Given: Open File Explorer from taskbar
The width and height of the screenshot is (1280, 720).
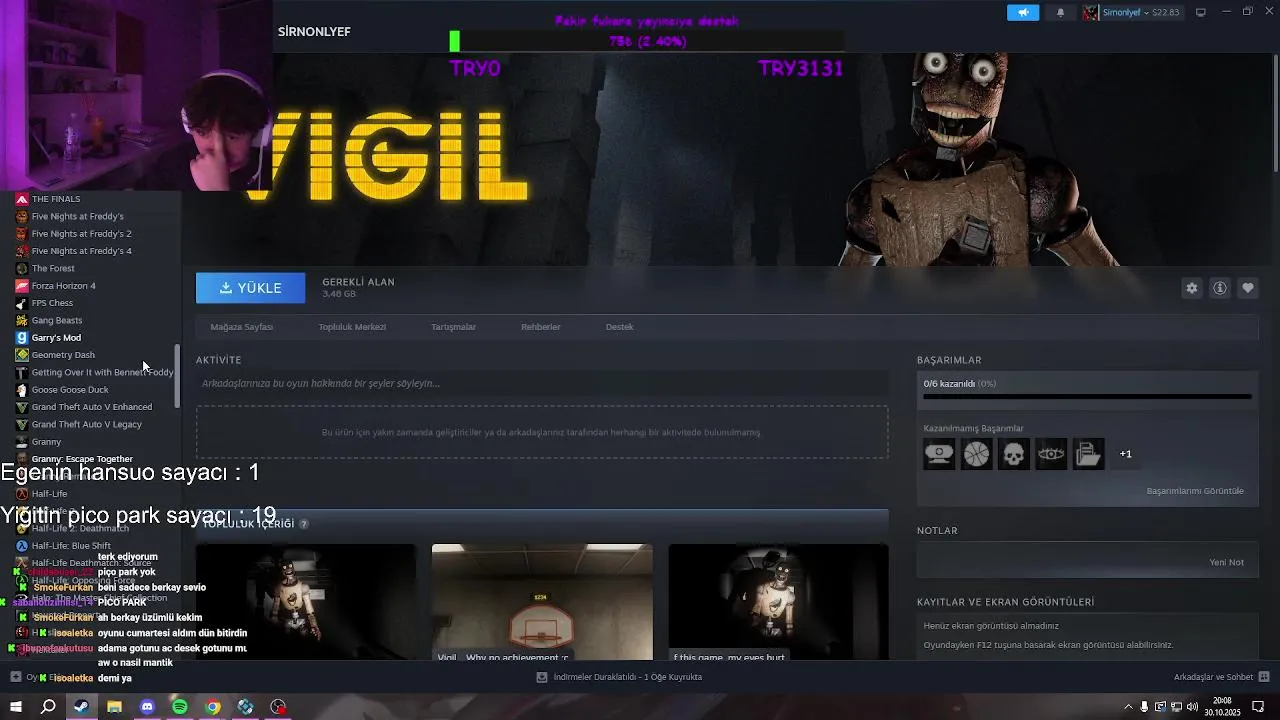Looking at the screenshot, I should [x=114, y=707].
